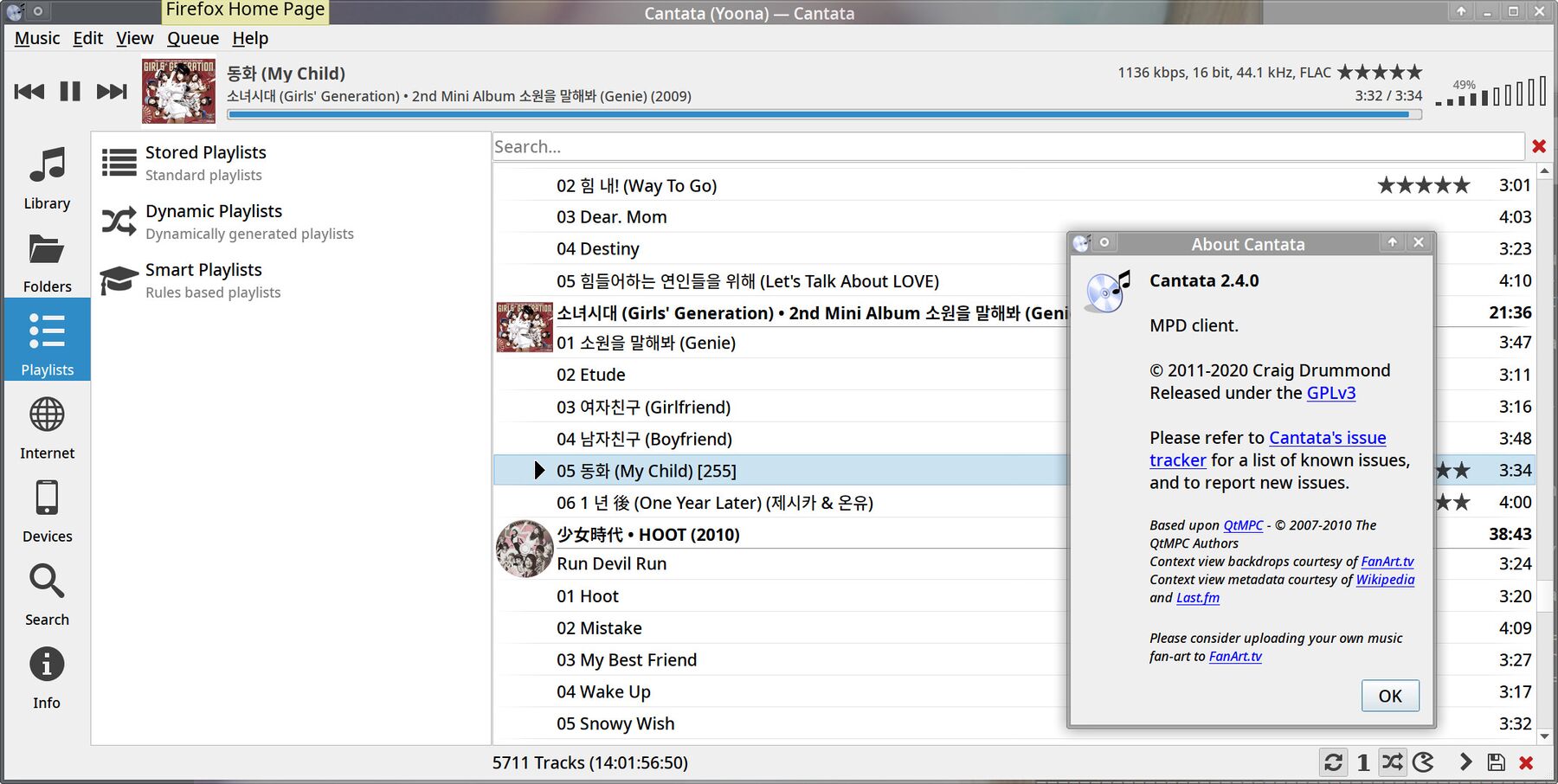The image size is (1558, 784).
Task: Open FanArt.tv link after 'fan-art to'
Action: [x=1235, y=657]
